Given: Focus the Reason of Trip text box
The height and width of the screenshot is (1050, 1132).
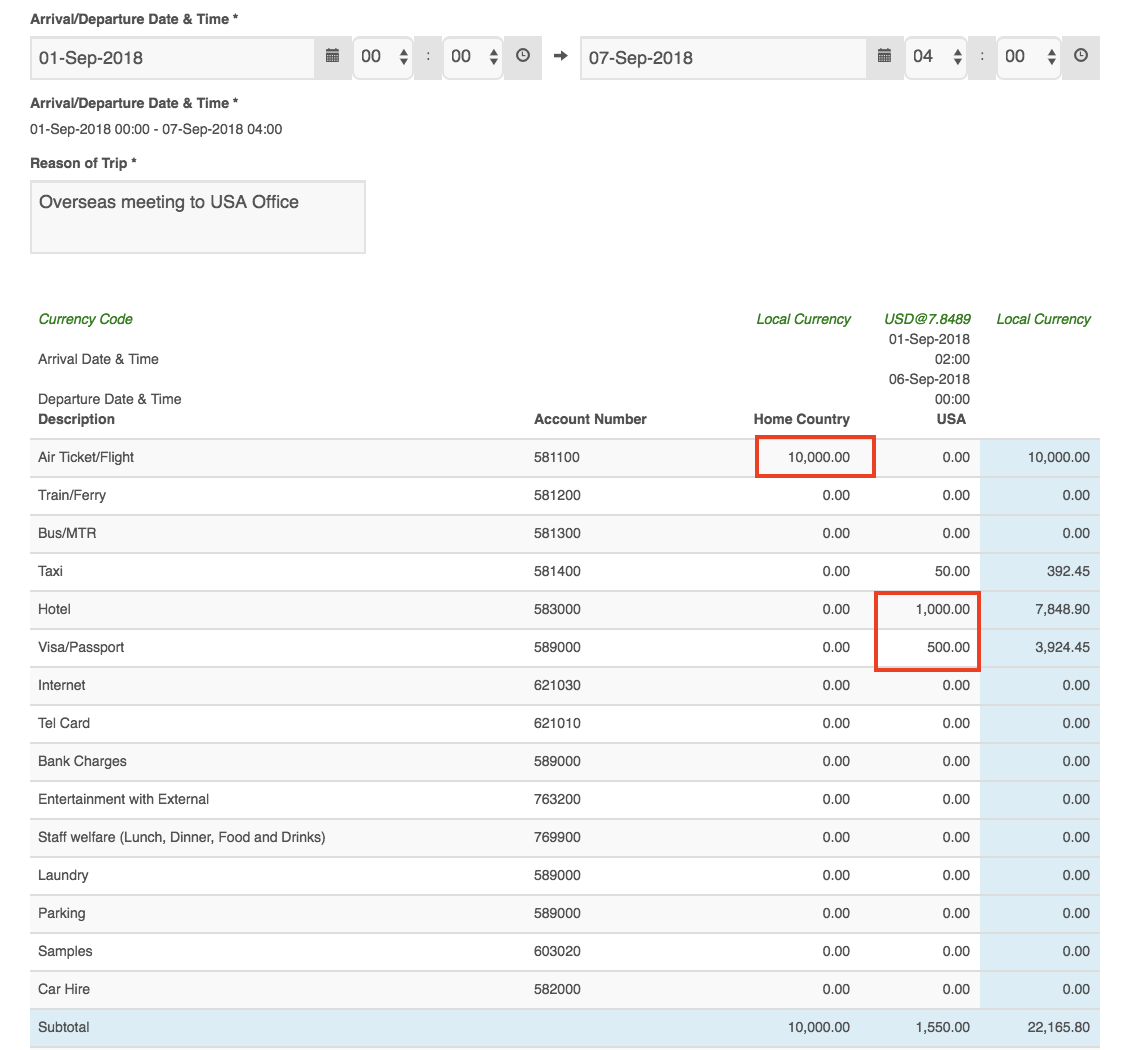Looking at the screenshot, I should click(198, 216).
